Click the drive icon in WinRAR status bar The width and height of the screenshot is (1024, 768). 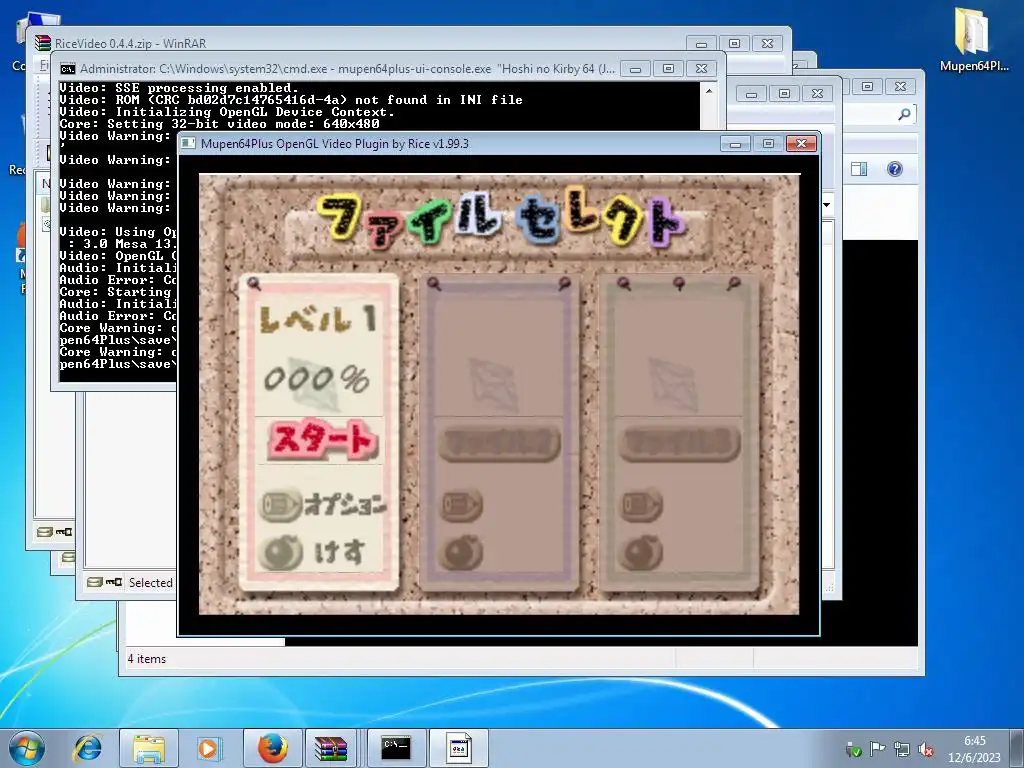click(95, 582)
